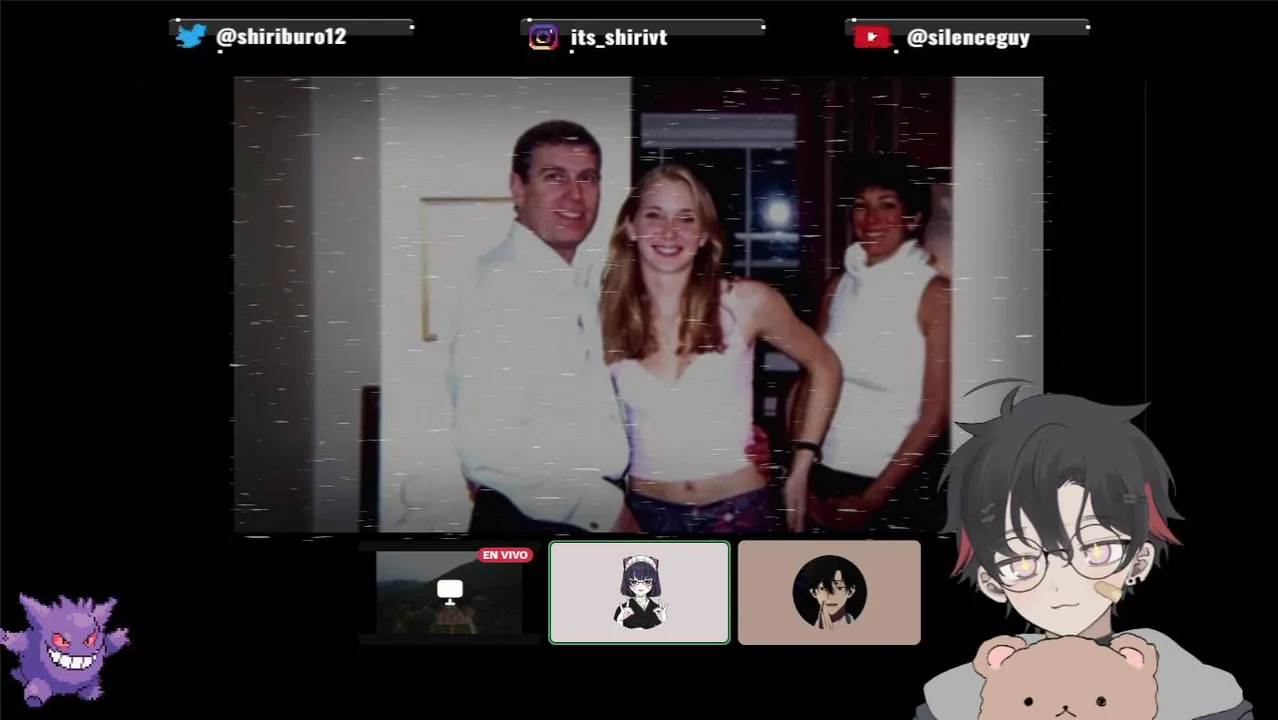The height and width of the screenshot is (720, 1278).
Task: Select the dark-haired circular avatar participant tile
Action: 829,592
